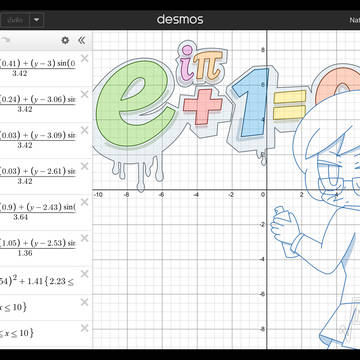Click the redo arrow in expression toolbar
The image size is (360, 360).
pyautogui.click(x=6, y=40)
